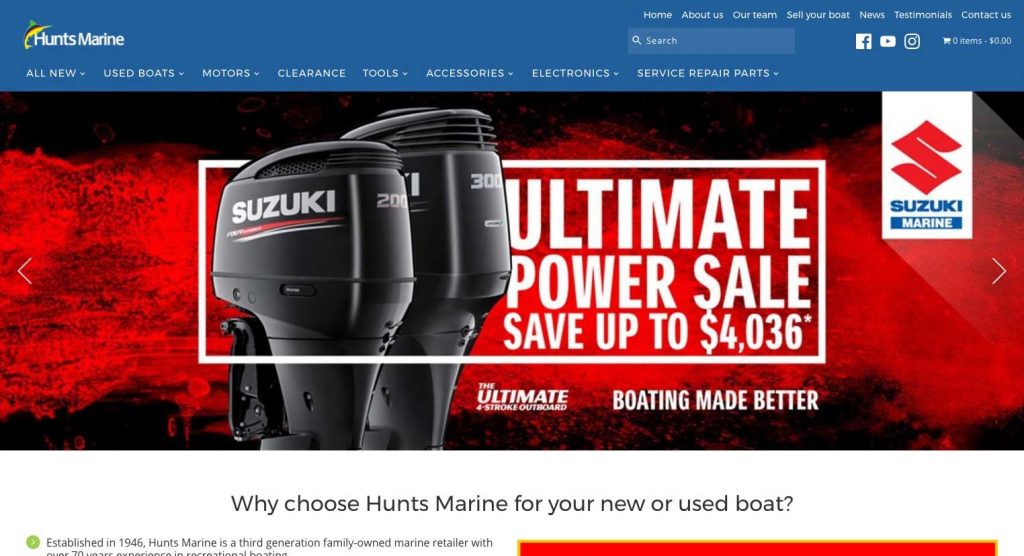Show previous slide with left arrow

click(x=25, y=270)
